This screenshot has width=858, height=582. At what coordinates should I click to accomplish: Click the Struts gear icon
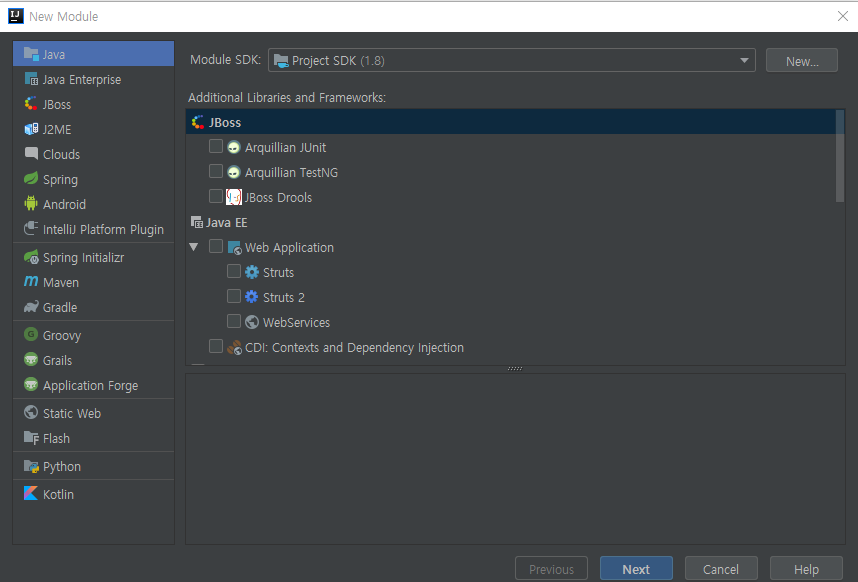point(252,272)
